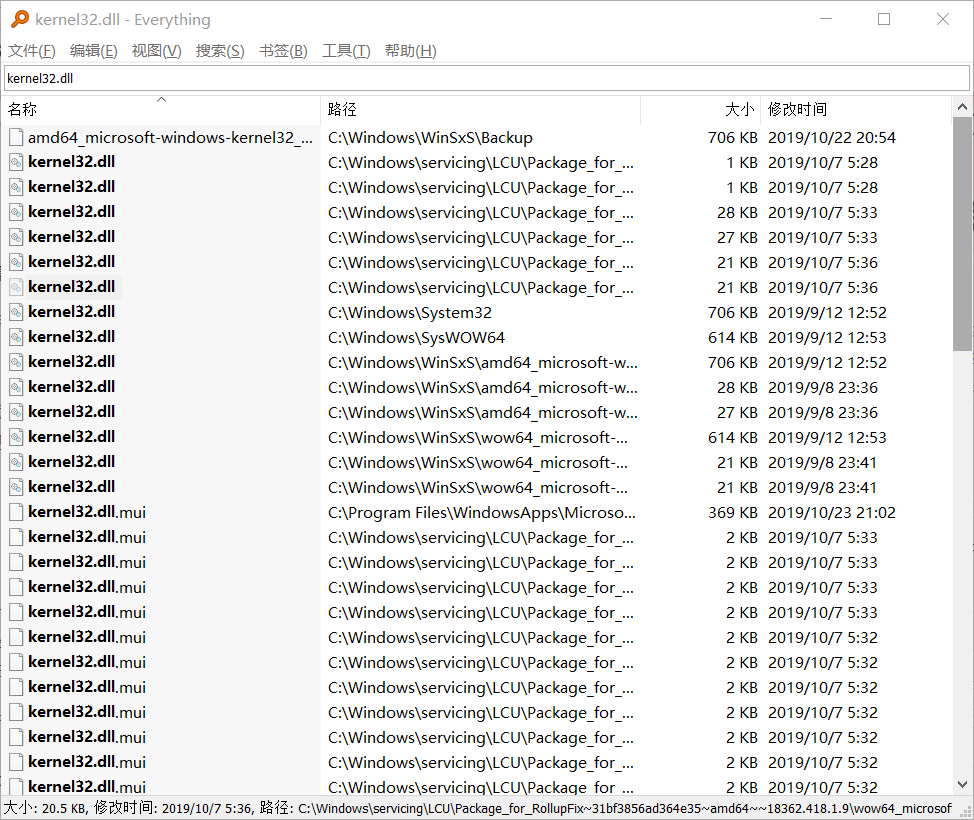Open the 工具(T) menu
The image size is (974, 820).
tap(346, 51)
